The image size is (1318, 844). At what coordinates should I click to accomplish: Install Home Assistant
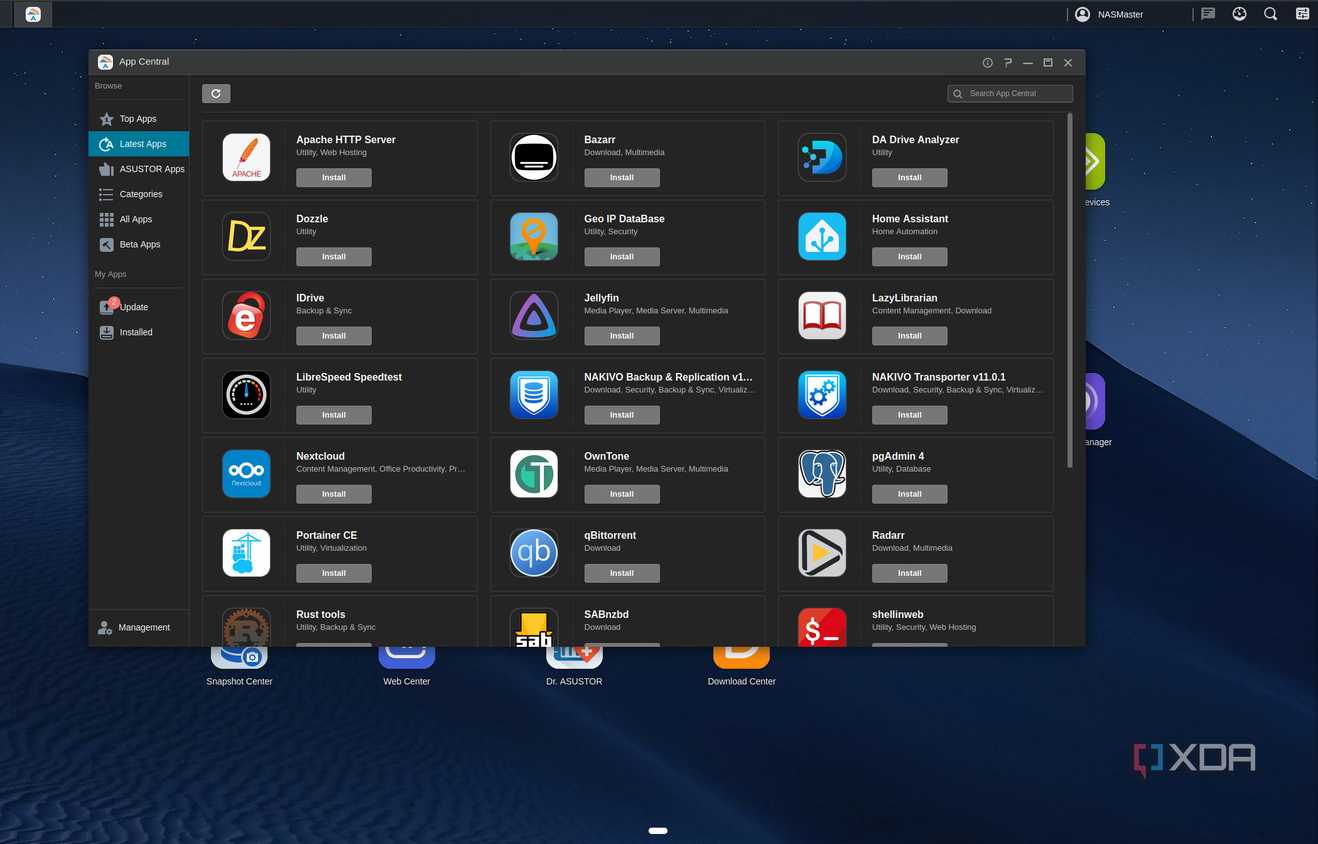[910, 256]
